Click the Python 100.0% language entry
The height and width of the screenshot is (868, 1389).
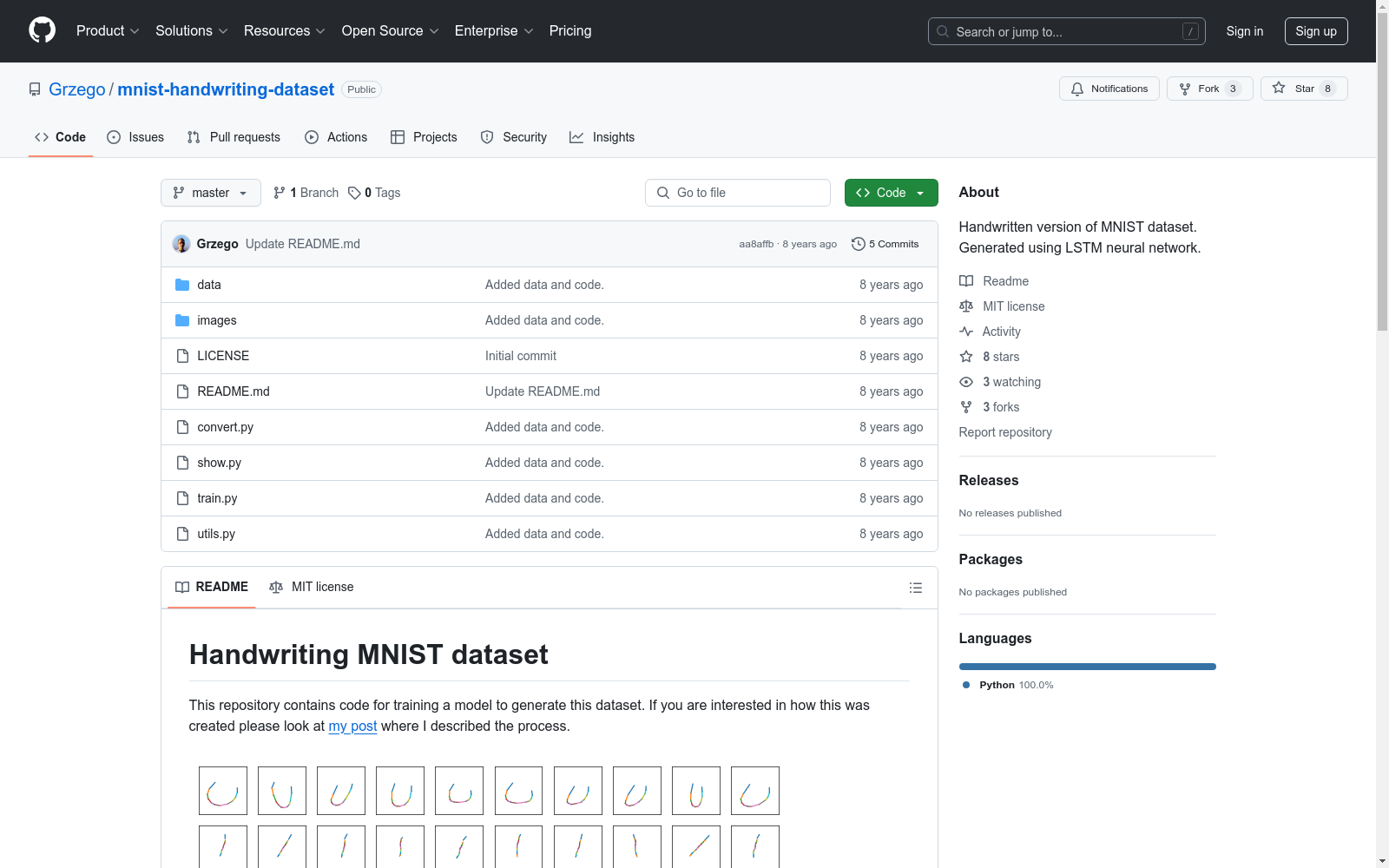click(x=1008, y=685)
